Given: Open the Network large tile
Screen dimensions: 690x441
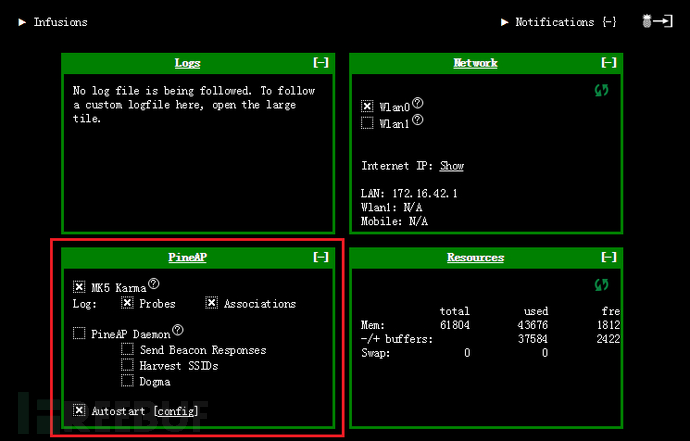Looking at the screenshot, I should click(476, 63).
